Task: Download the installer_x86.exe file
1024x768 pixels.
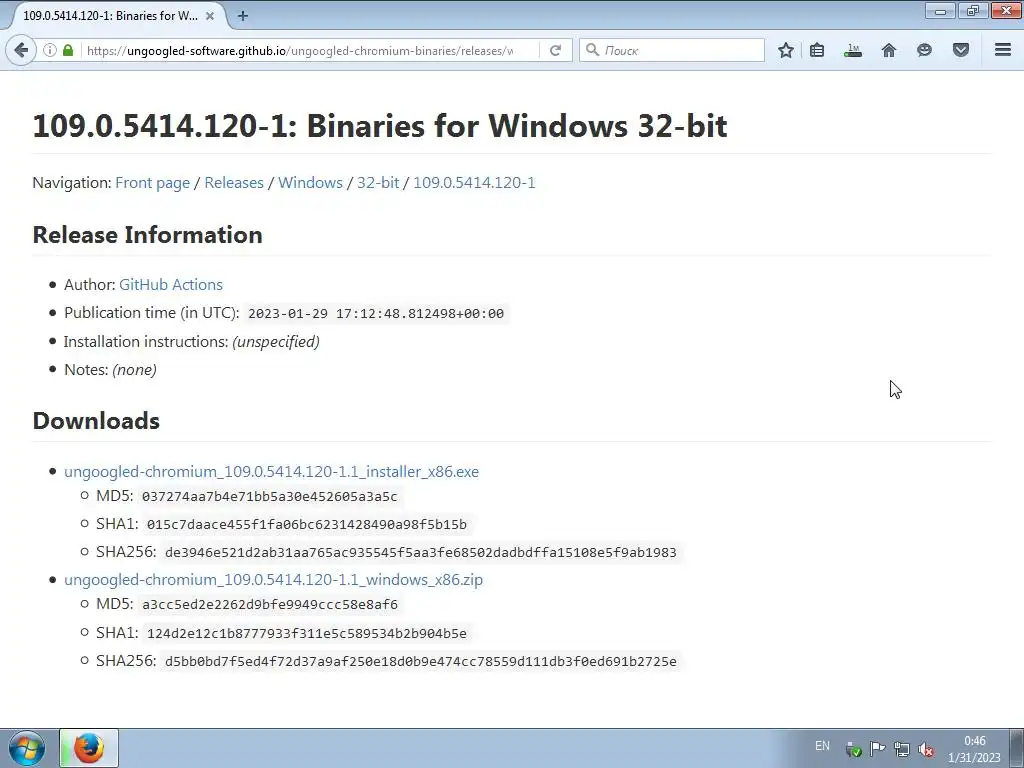Action: tap(271, 472)
